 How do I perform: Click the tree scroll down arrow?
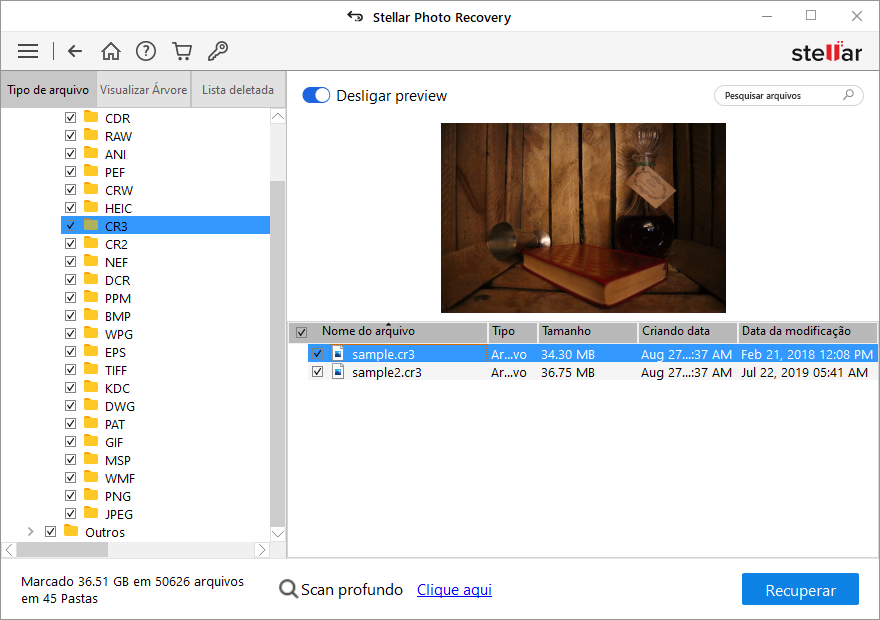pyautogui.click(x=278, y=534)
